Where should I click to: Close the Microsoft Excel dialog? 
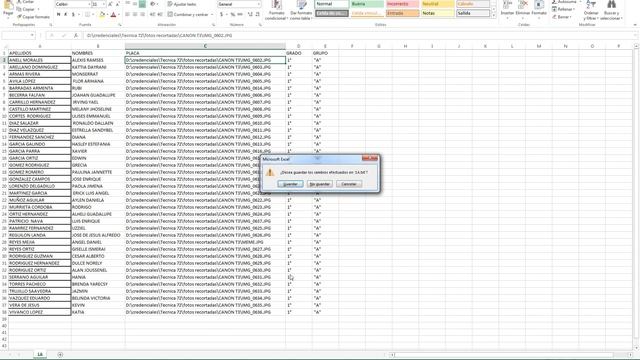(x=370, y=158)
